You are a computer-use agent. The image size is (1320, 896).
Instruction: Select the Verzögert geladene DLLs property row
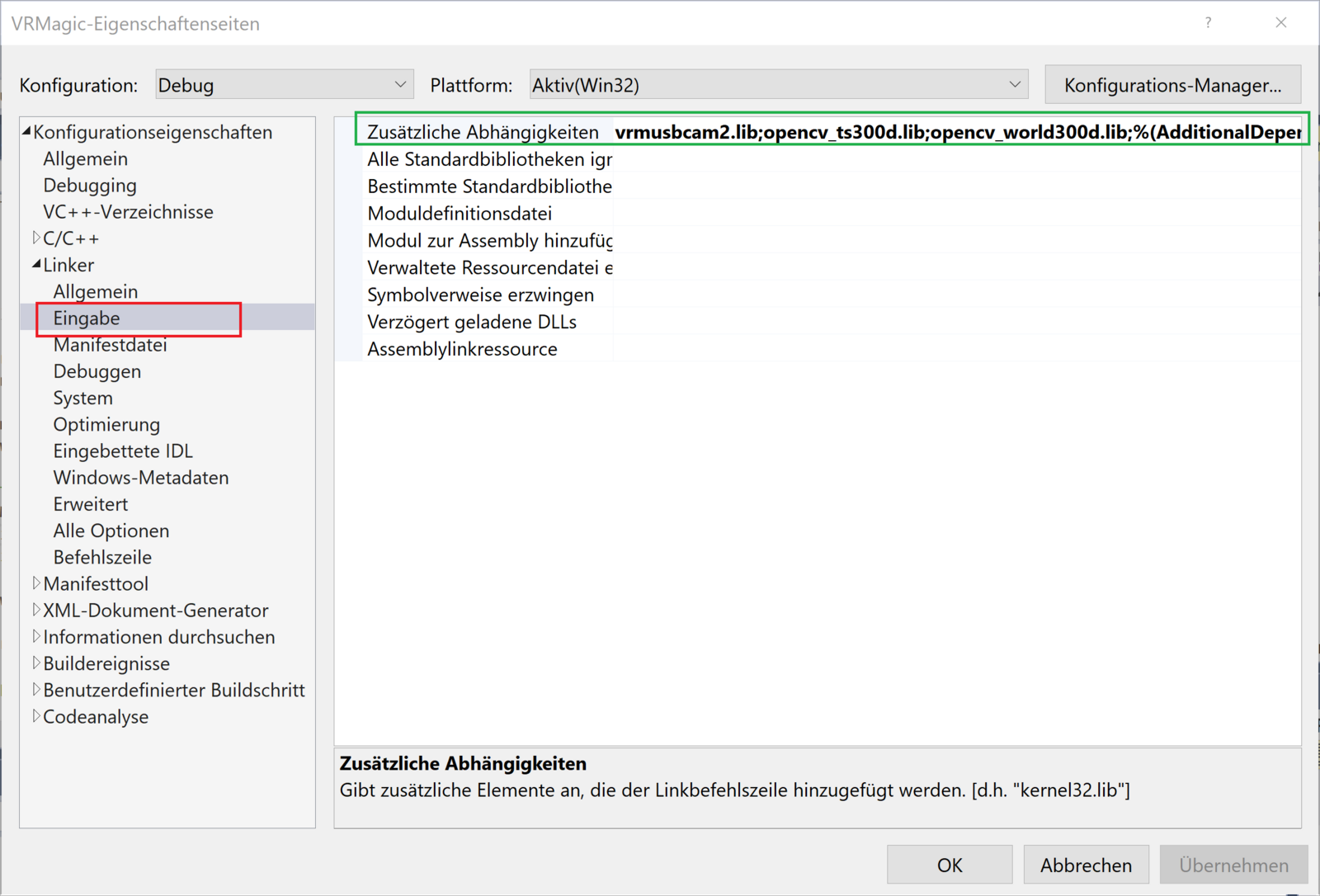tap(472, 322)
